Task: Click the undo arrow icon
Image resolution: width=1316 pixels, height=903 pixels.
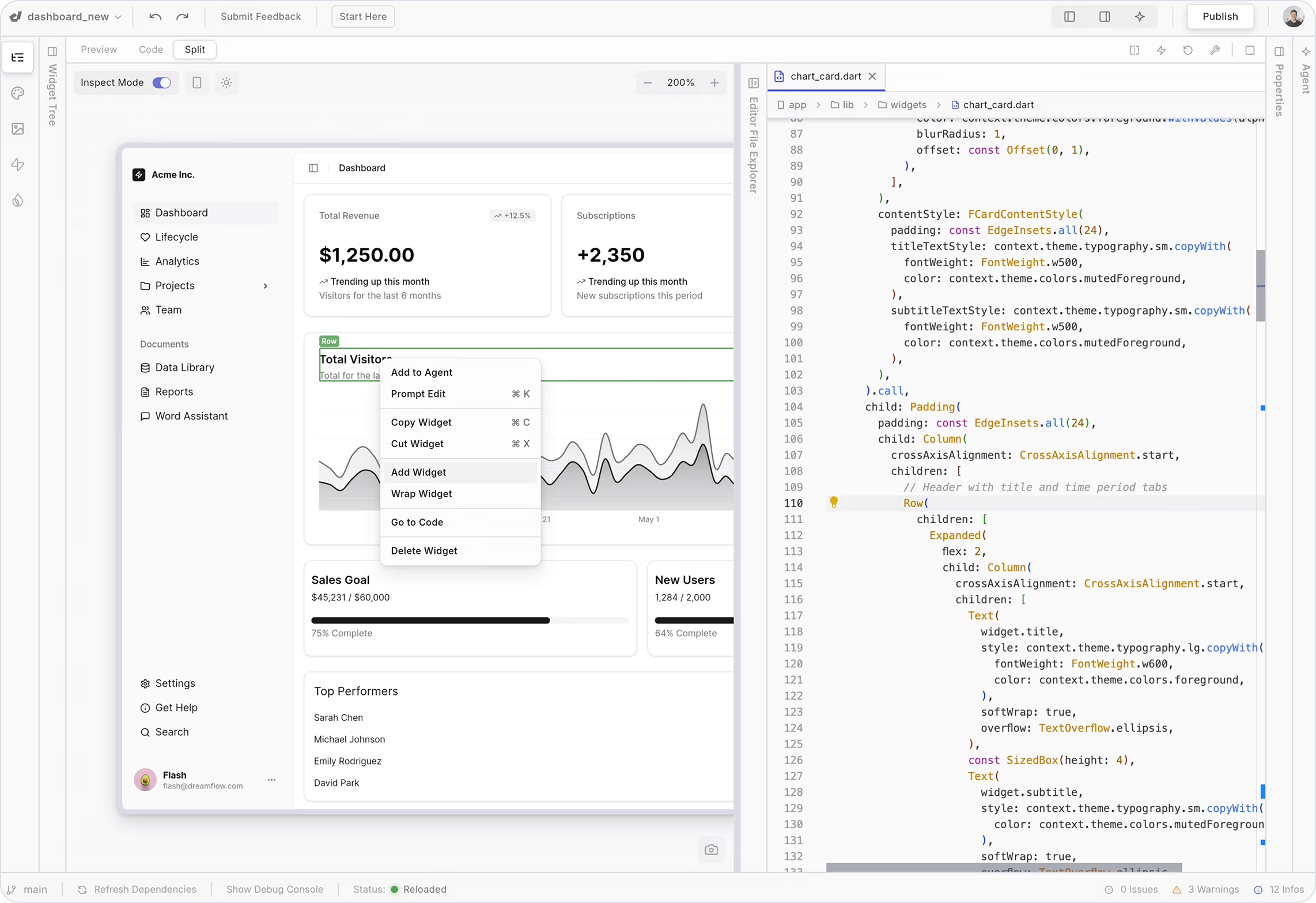Action: (155, 17)
